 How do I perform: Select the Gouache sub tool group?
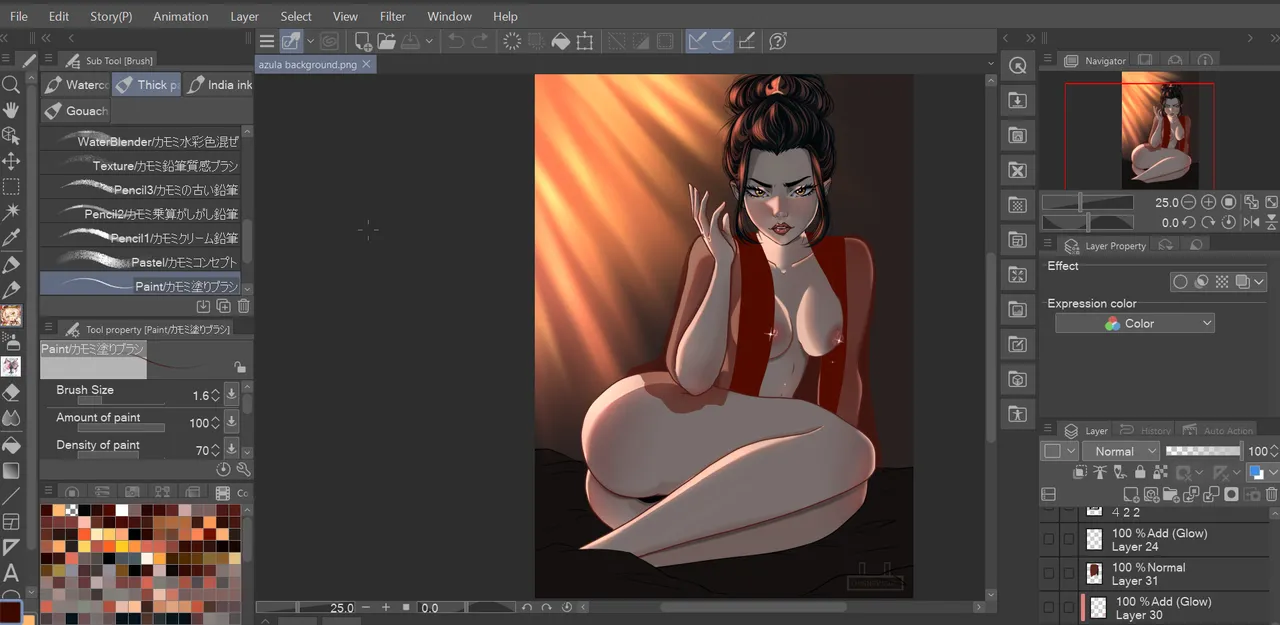[x=75, y=111]
